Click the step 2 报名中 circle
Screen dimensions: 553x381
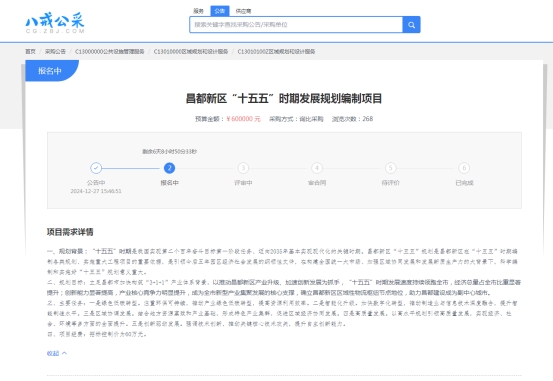170,168
